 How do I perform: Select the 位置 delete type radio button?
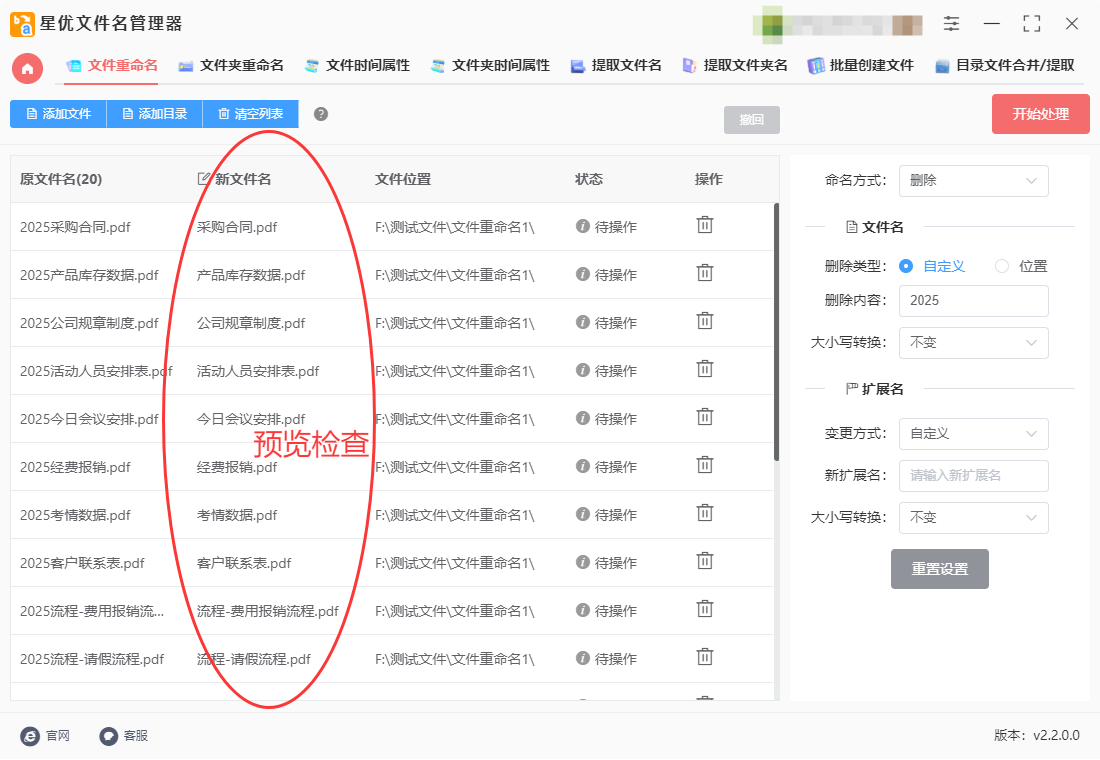1002,266
